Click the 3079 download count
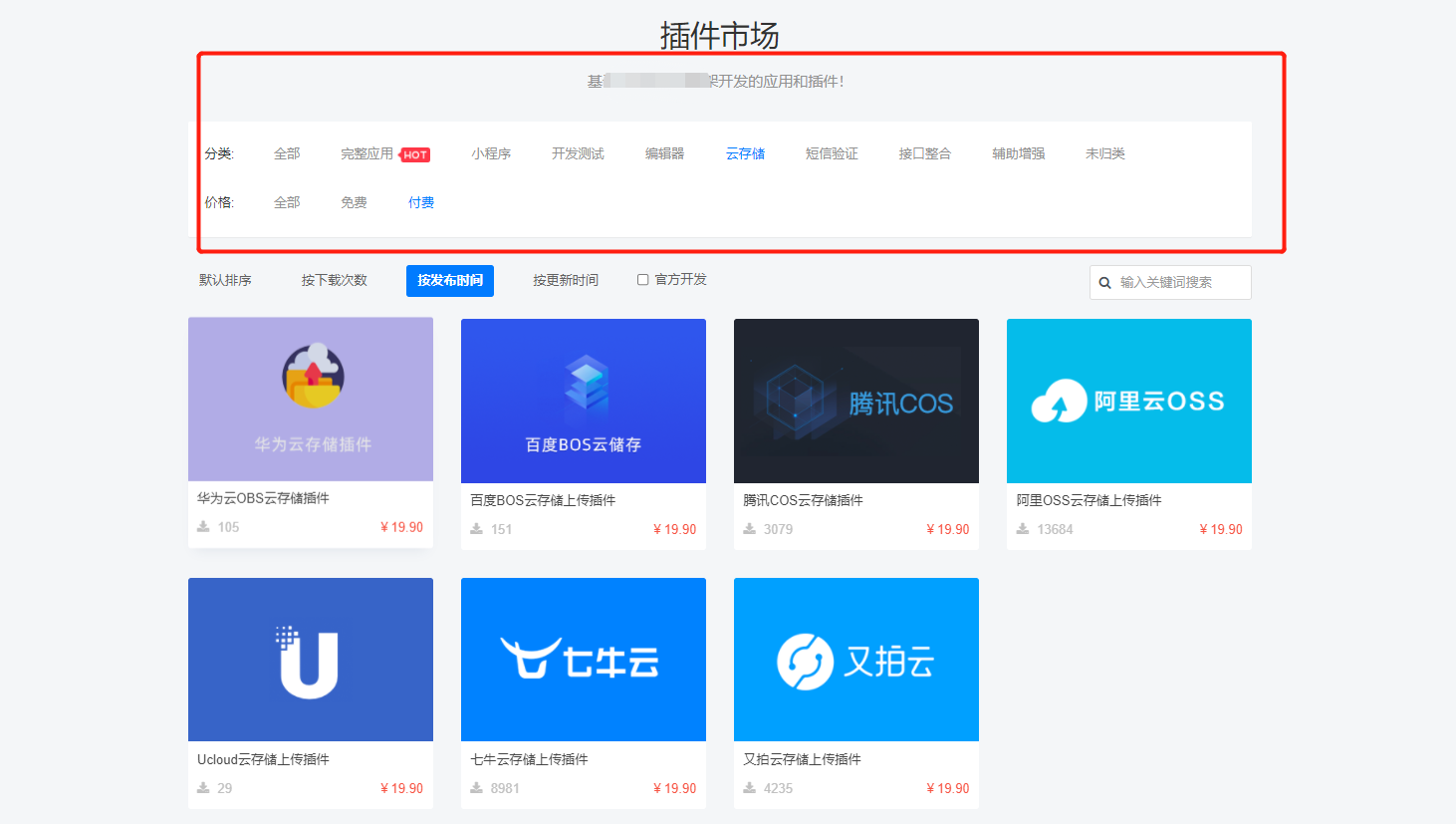This screenshot has width=1456, height=824. 778,529
